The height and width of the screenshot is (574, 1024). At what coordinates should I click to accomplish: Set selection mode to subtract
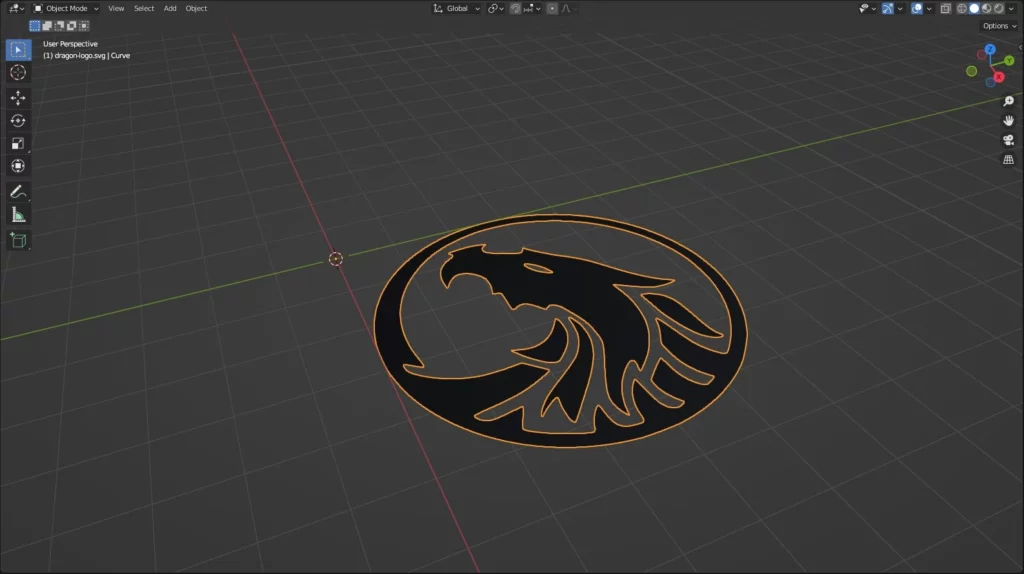[x=59, y=25]
